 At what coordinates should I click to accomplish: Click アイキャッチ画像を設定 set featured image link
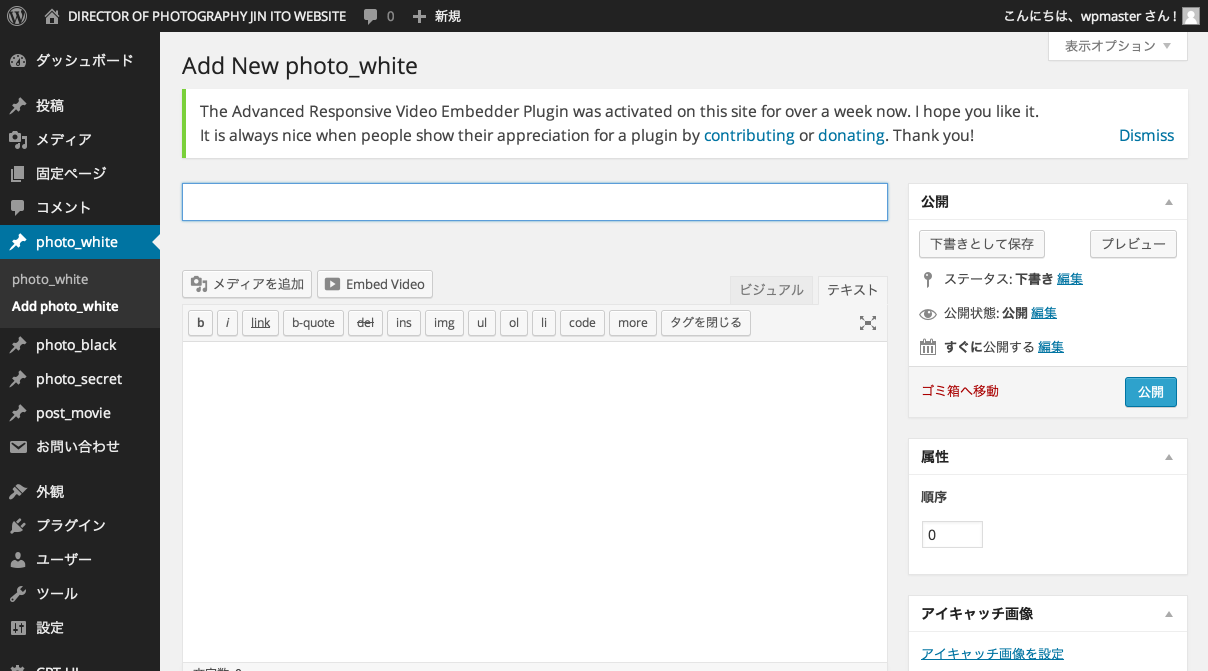(992, 654)
